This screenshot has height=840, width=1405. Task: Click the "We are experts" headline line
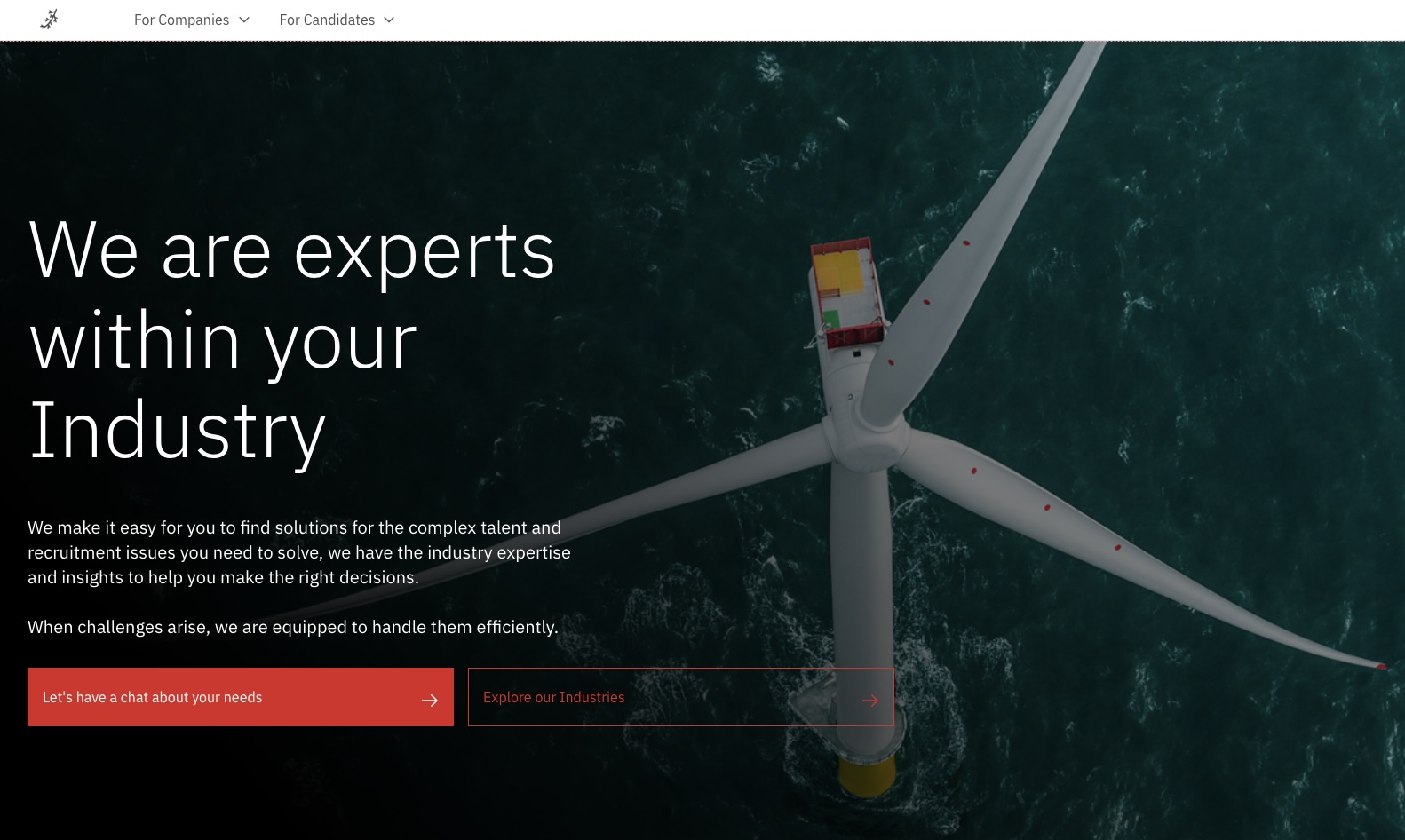[x=291, y=251]
